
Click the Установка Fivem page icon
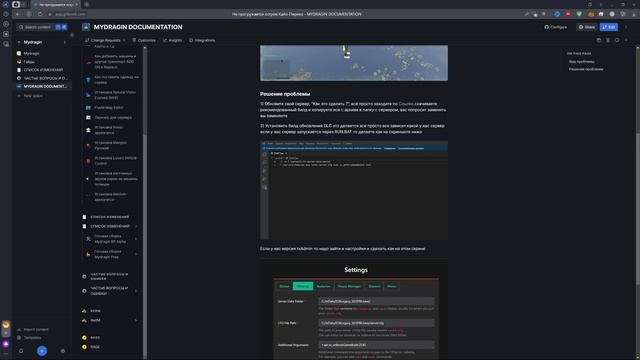tap(88, 130)
